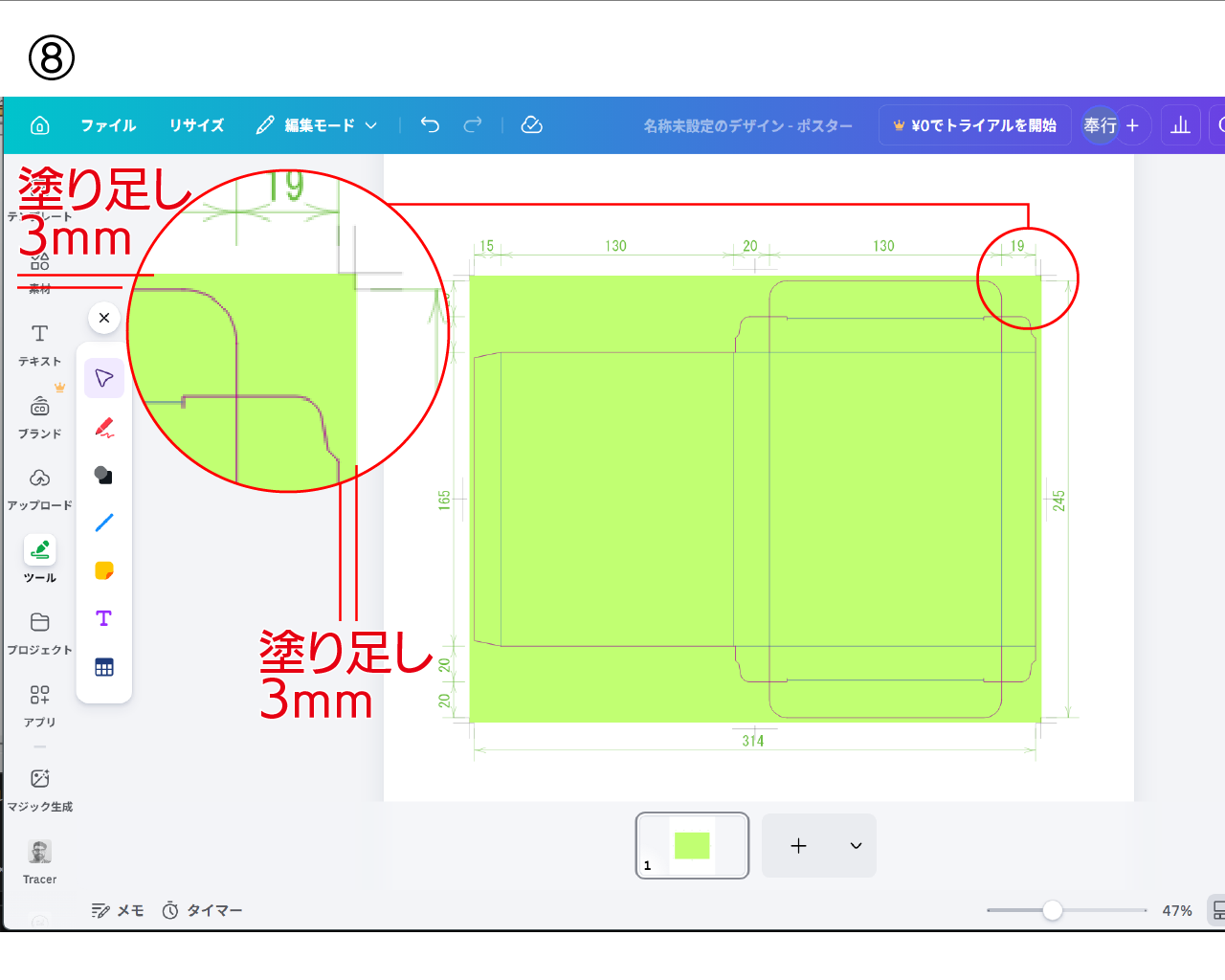Close the floating tools panel
This screenshot has height=980, width=1225.
point(104,318)
